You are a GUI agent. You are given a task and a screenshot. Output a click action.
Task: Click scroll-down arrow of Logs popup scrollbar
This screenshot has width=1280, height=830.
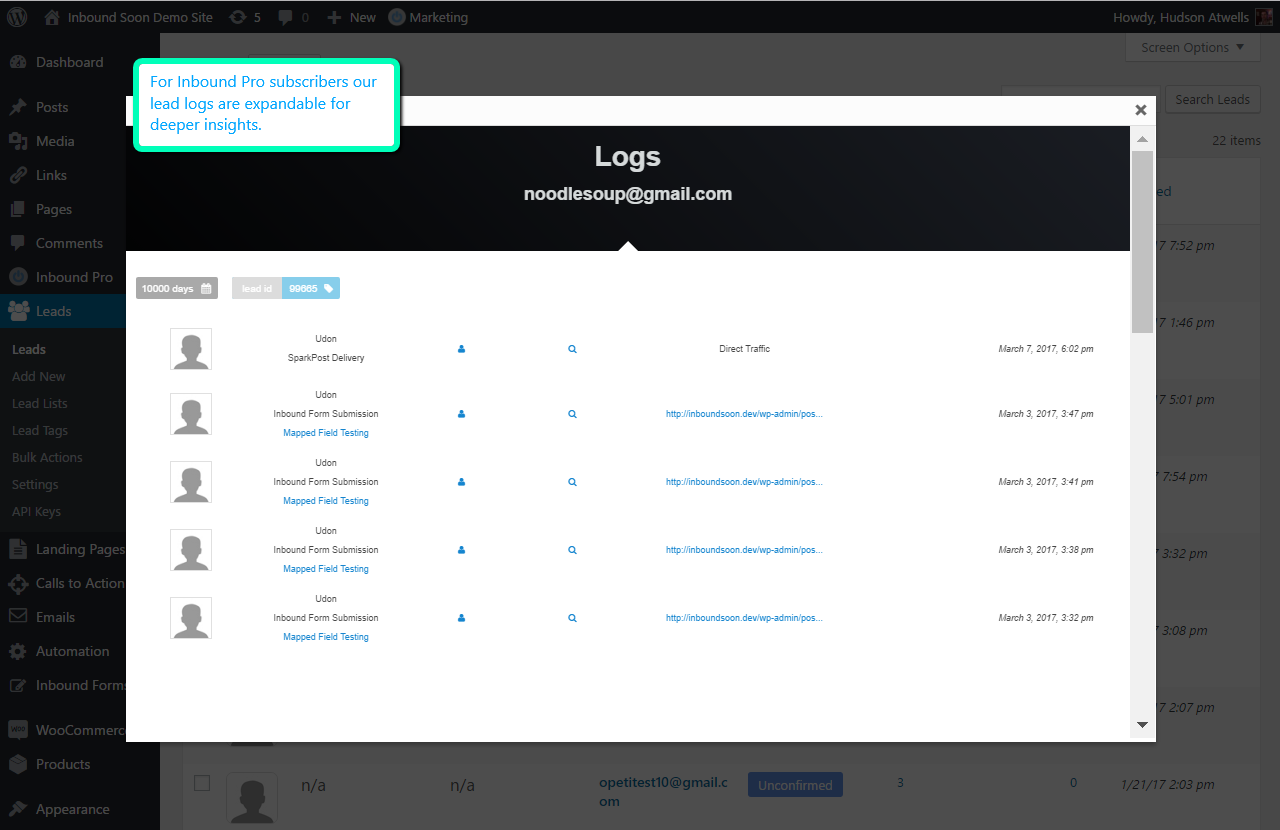point(1142,724)
